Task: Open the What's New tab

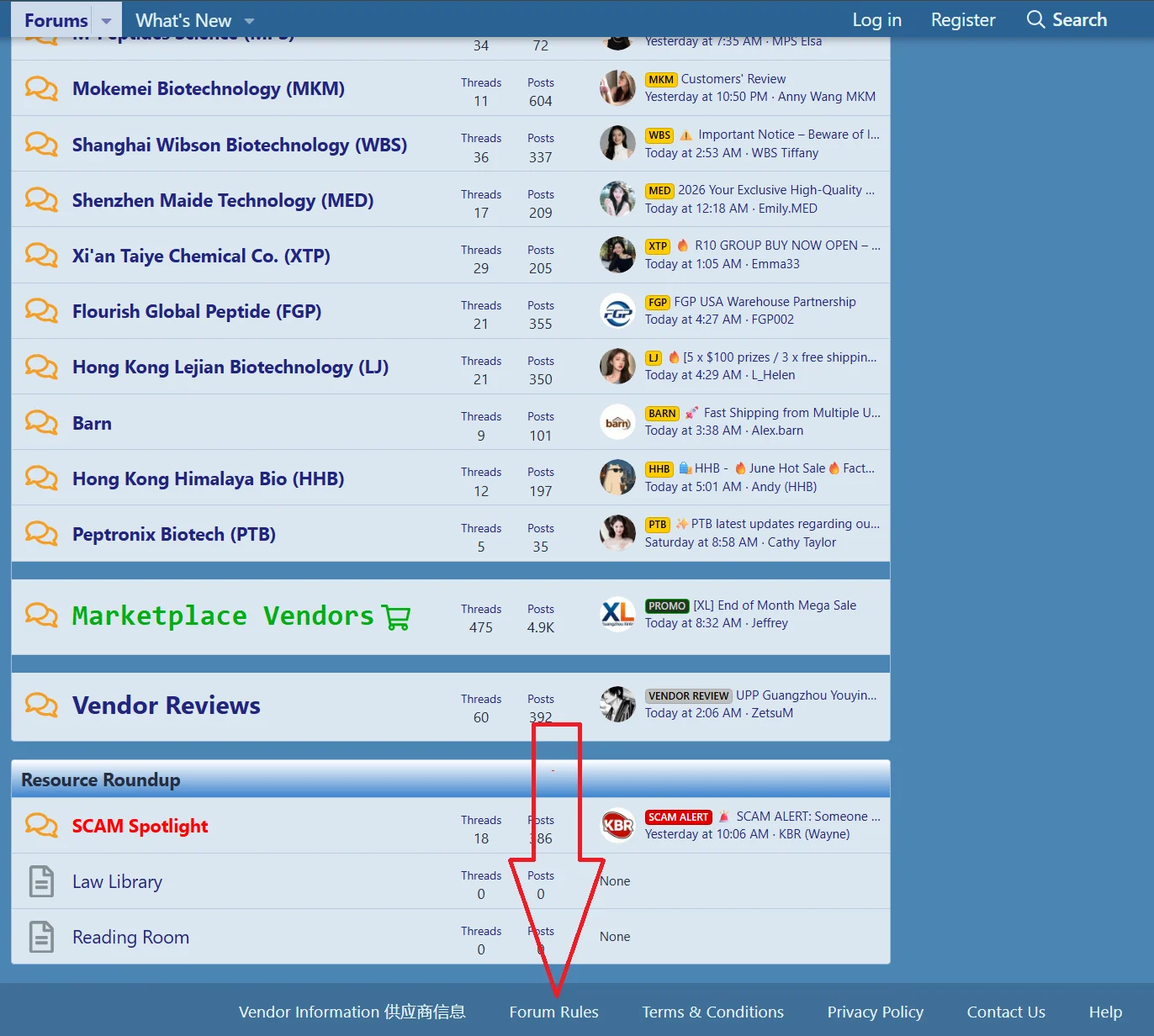Action: [183, 20]
